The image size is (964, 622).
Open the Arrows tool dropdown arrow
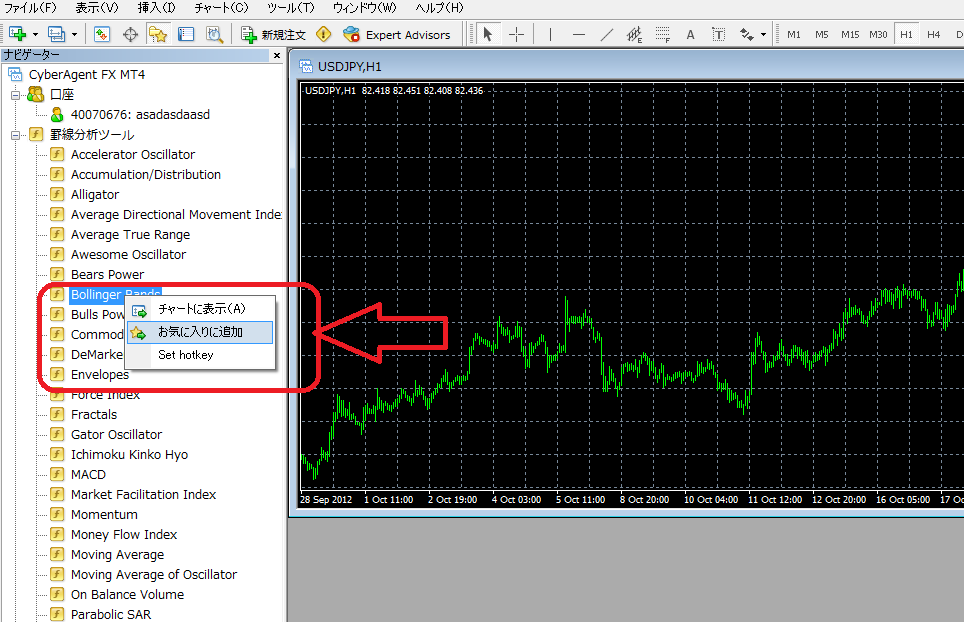pyautogui.click(x=763, y=34)
